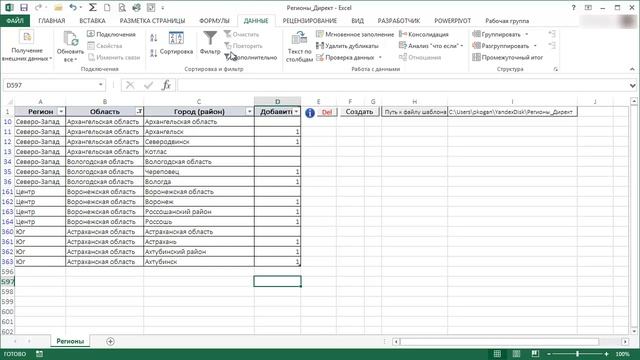Switch to Page Layout view in status bar
The height and width of the screenshot is (360, 640).
[516, 354]
